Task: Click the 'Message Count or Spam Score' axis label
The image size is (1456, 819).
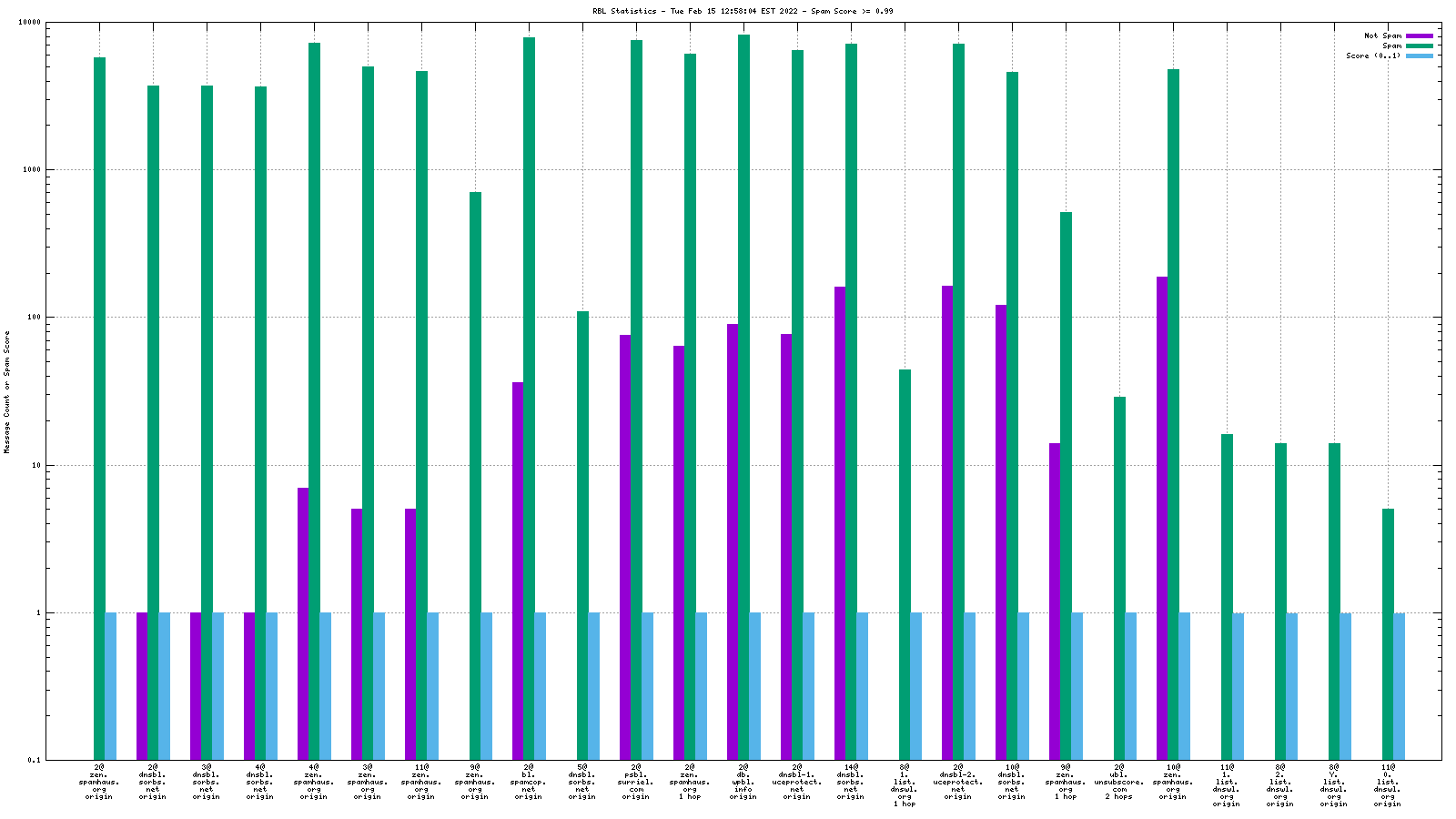Action: coord(7,391)
